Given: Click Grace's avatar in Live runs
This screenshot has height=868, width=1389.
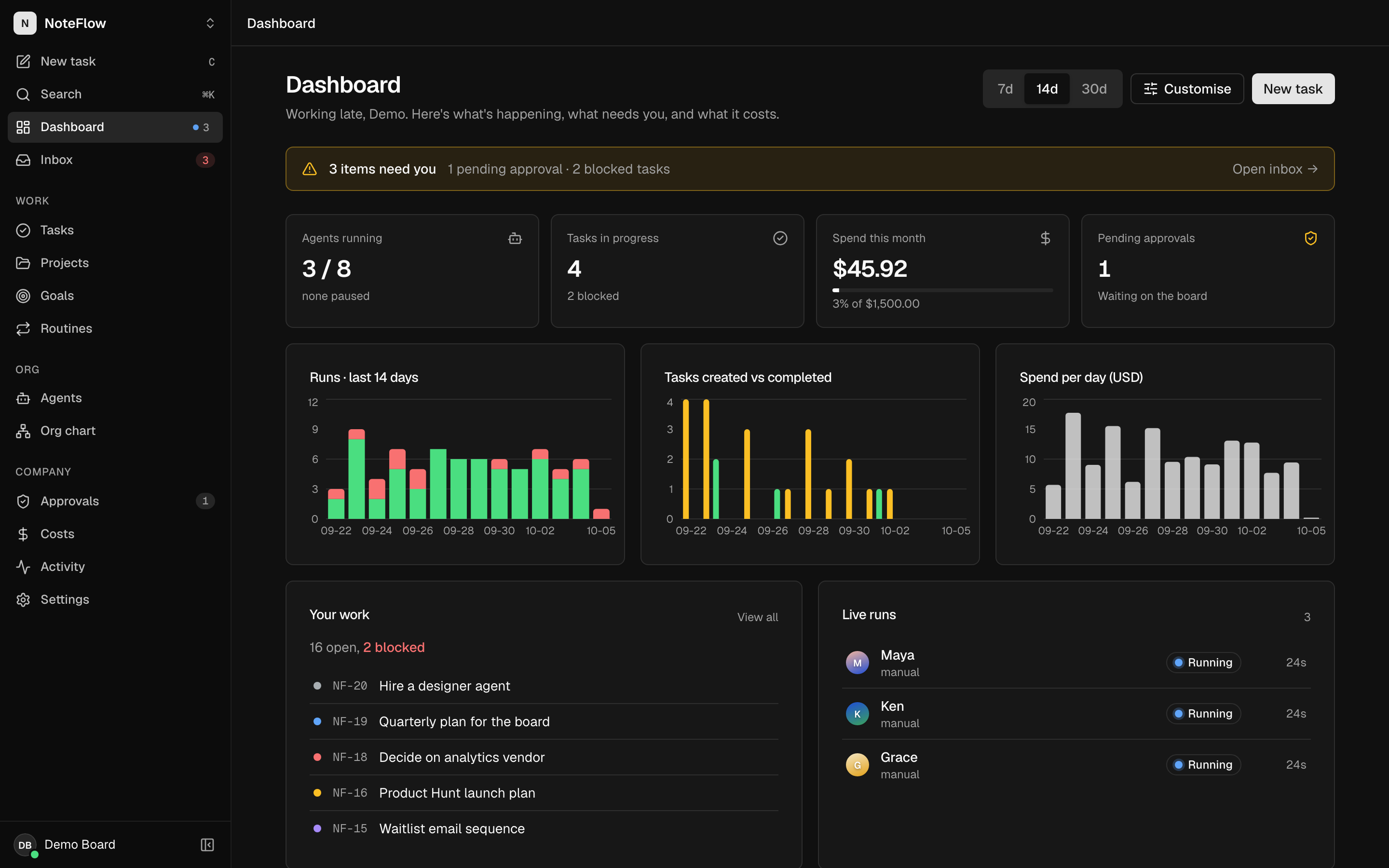Looking at the screenshot, I should [x=857, y=765].
